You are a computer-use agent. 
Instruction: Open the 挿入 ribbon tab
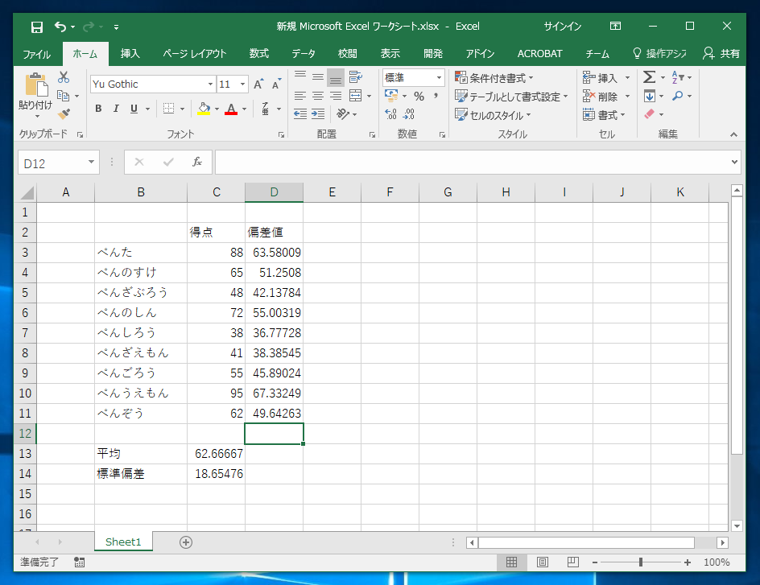130,53
